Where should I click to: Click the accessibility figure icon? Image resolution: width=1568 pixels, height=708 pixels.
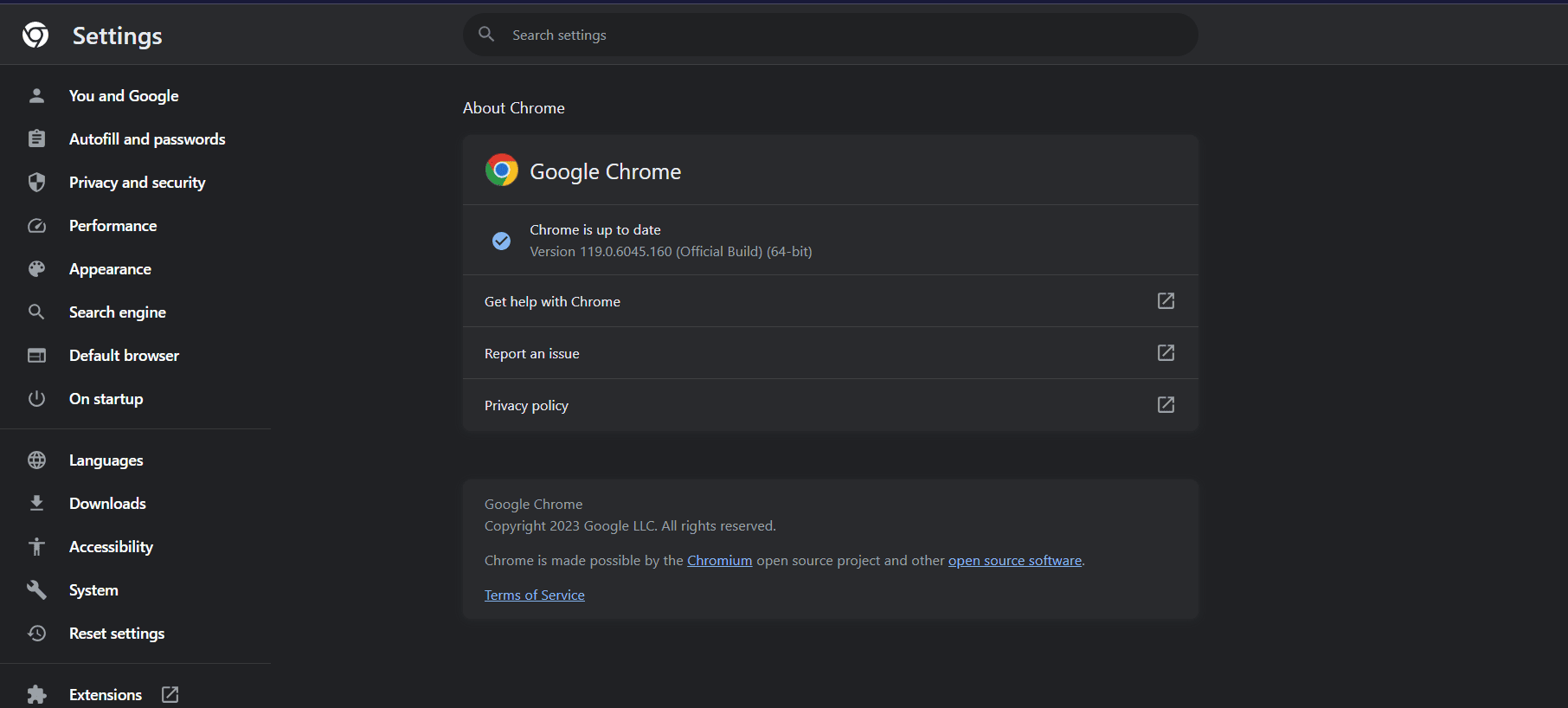coord(36,546)
